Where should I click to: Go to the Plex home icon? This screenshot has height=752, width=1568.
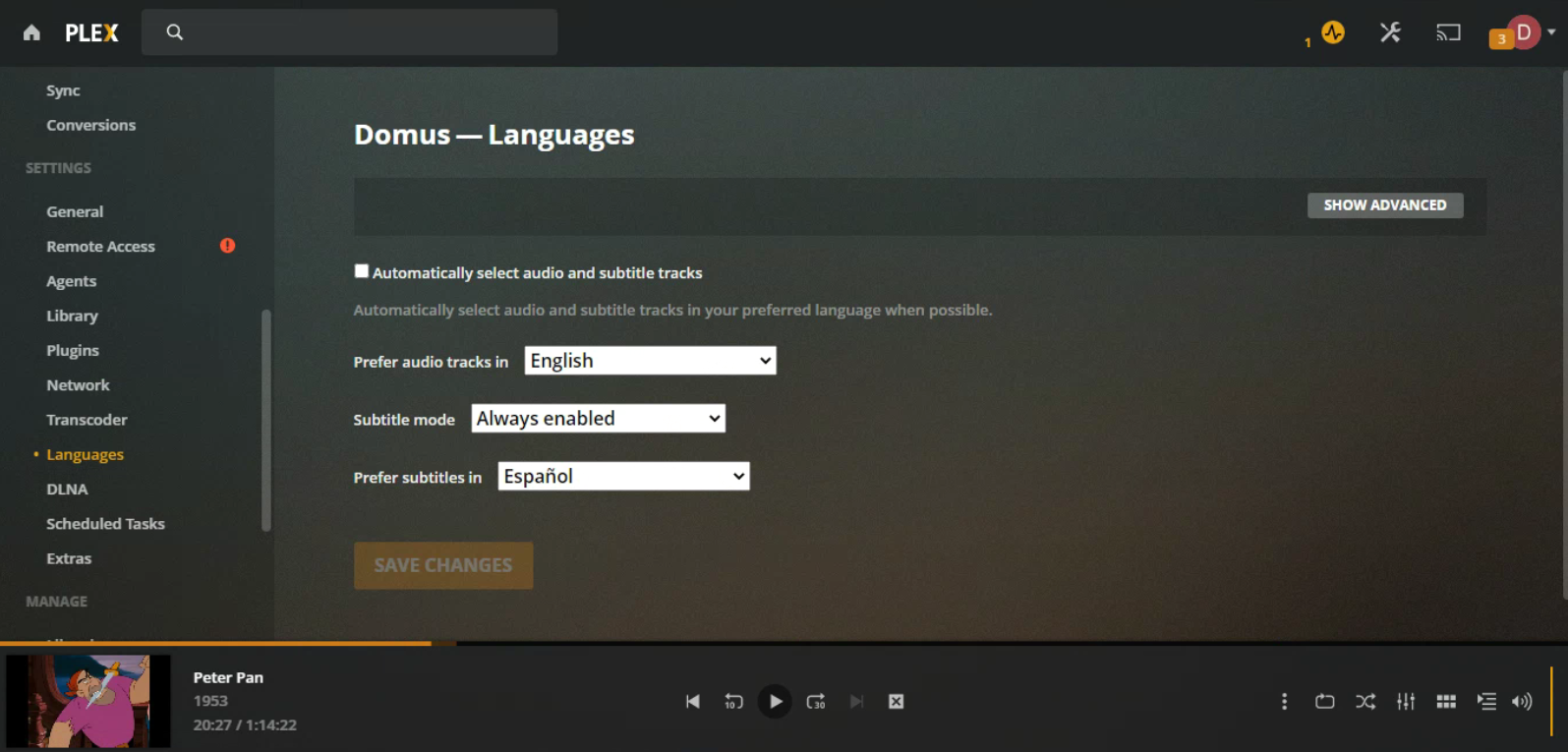tap(31, 32)
